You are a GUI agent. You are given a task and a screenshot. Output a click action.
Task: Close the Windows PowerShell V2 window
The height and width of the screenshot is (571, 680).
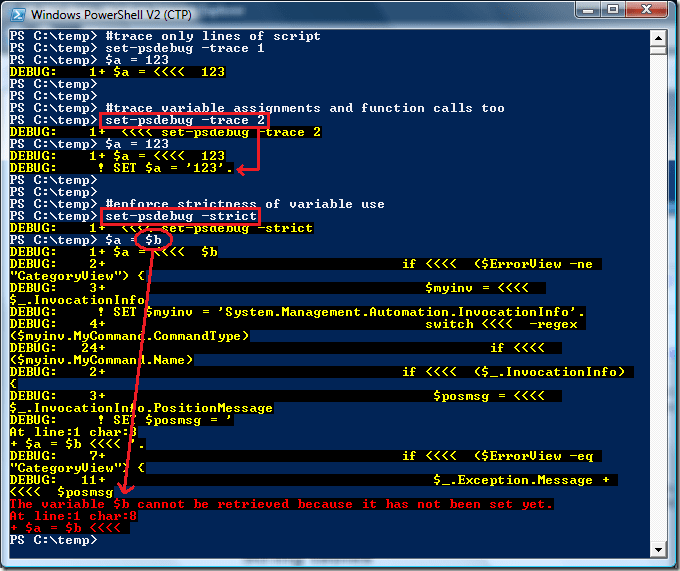[646, 10]
